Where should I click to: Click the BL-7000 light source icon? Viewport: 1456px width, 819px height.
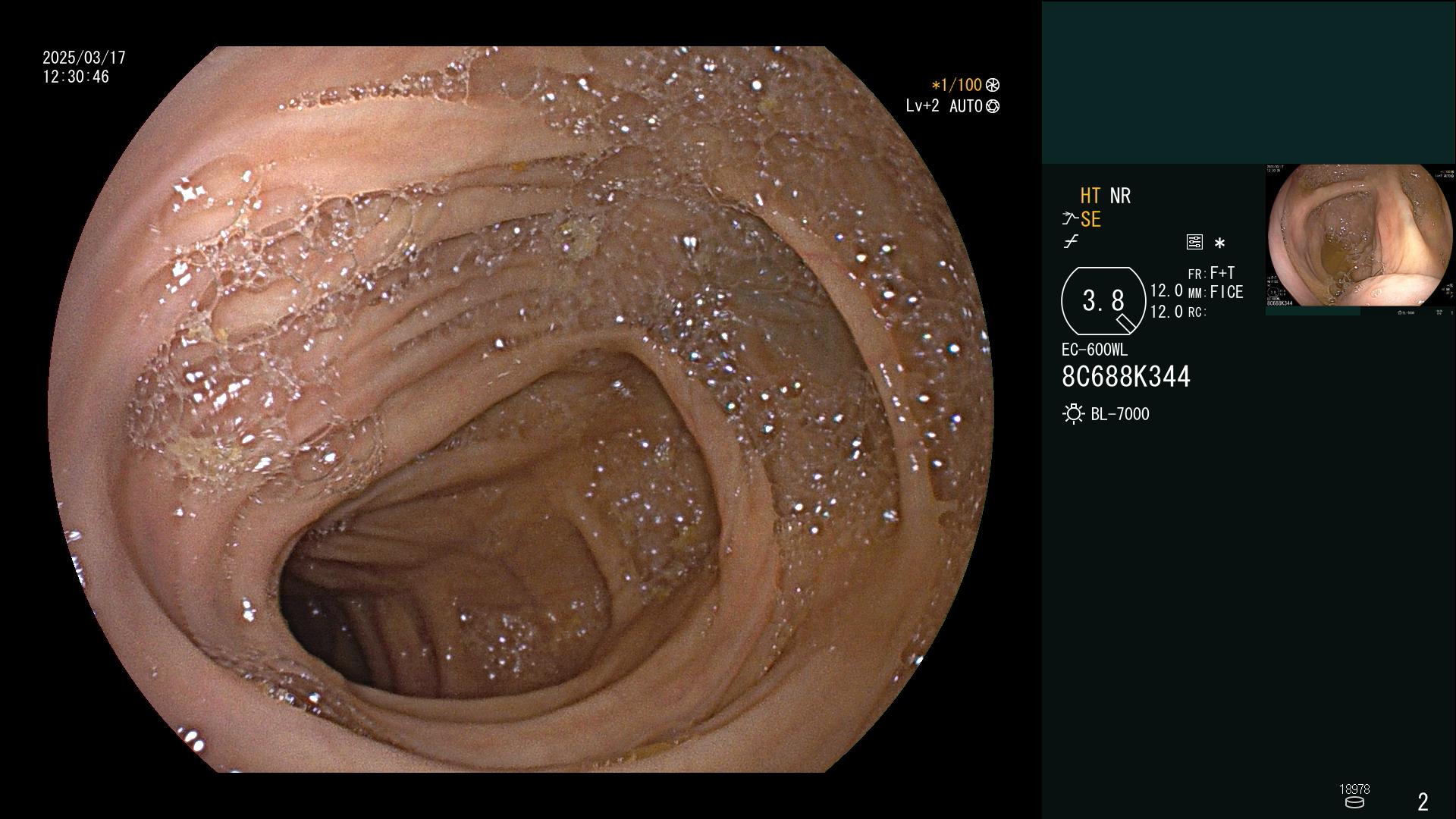[x=1073, y=414]
